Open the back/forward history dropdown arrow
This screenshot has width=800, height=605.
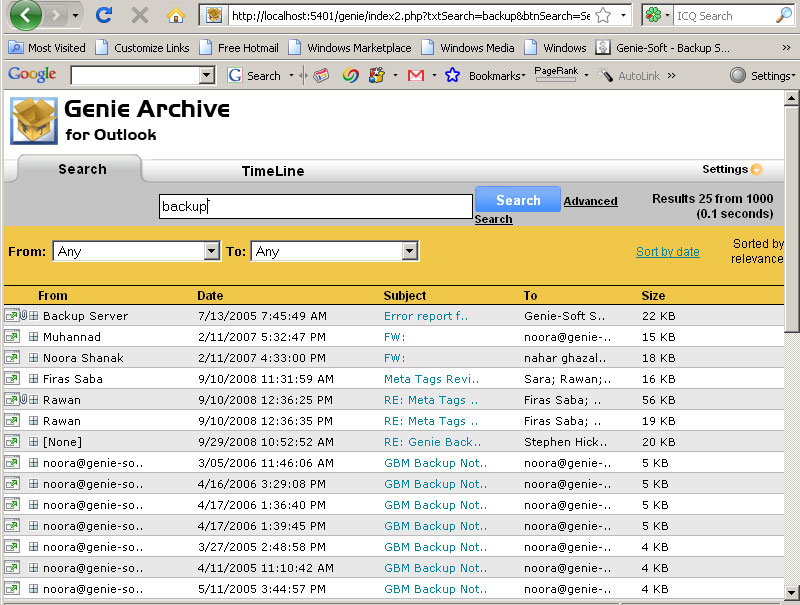[x=75, y=15]
